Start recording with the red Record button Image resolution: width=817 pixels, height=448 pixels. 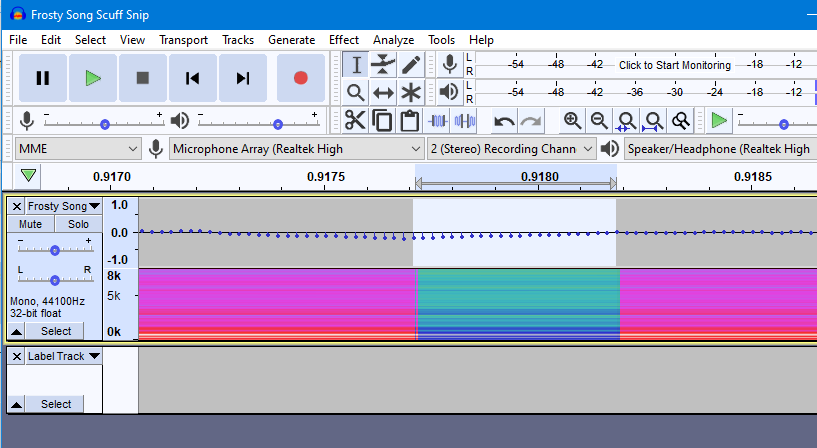coord(301,78)
